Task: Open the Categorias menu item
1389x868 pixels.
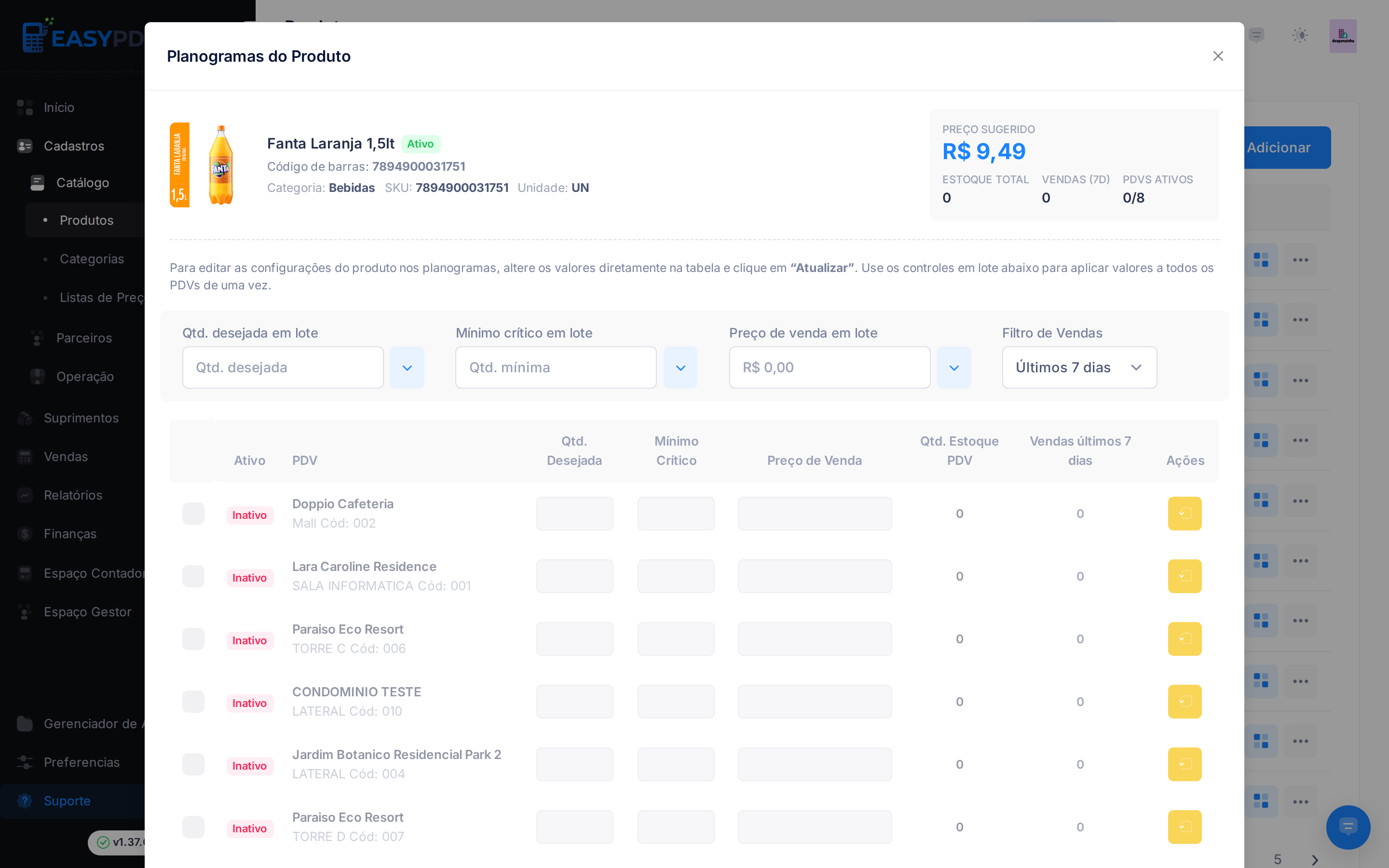Action: (92, 259)
